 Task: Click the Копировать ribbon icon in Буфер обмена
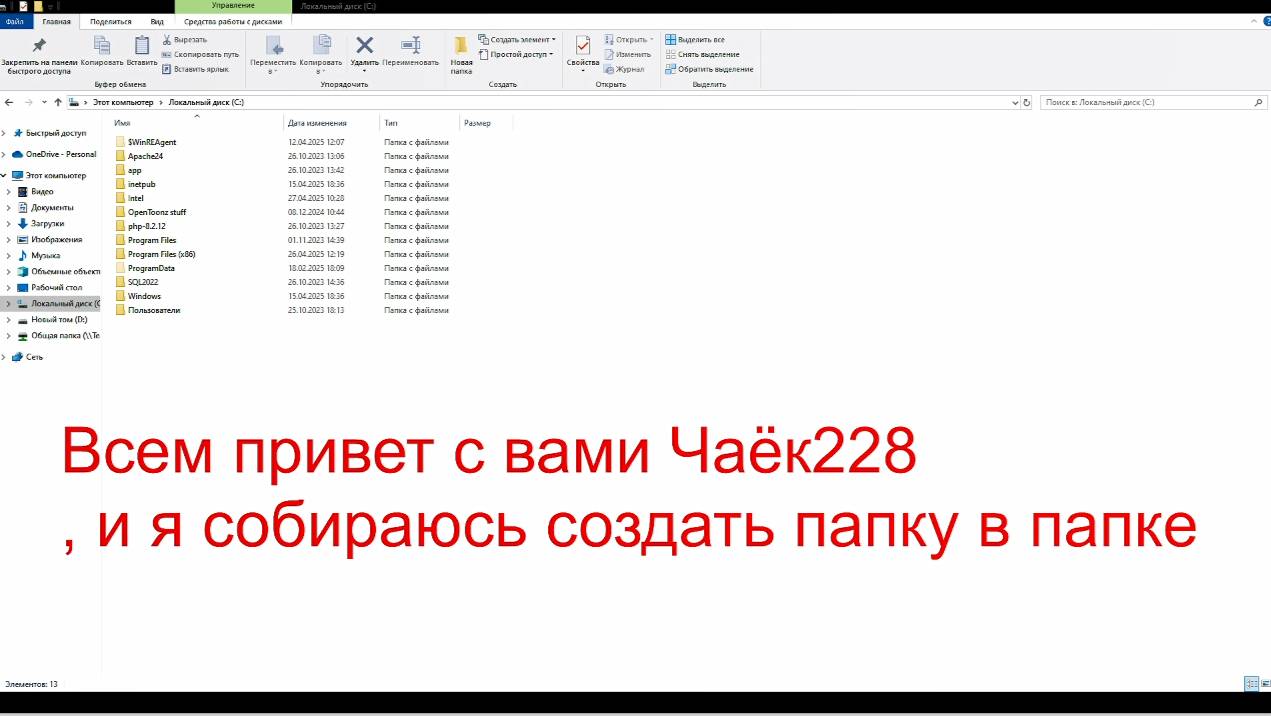click(x=102, y=45)
